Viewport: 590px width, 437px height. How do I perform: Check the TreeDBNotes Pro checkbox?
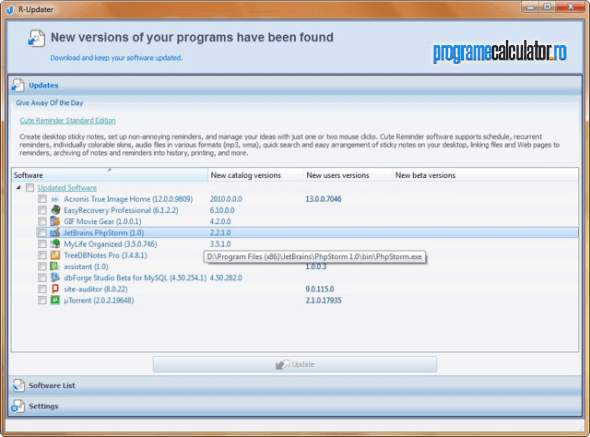tap(42, 255)
